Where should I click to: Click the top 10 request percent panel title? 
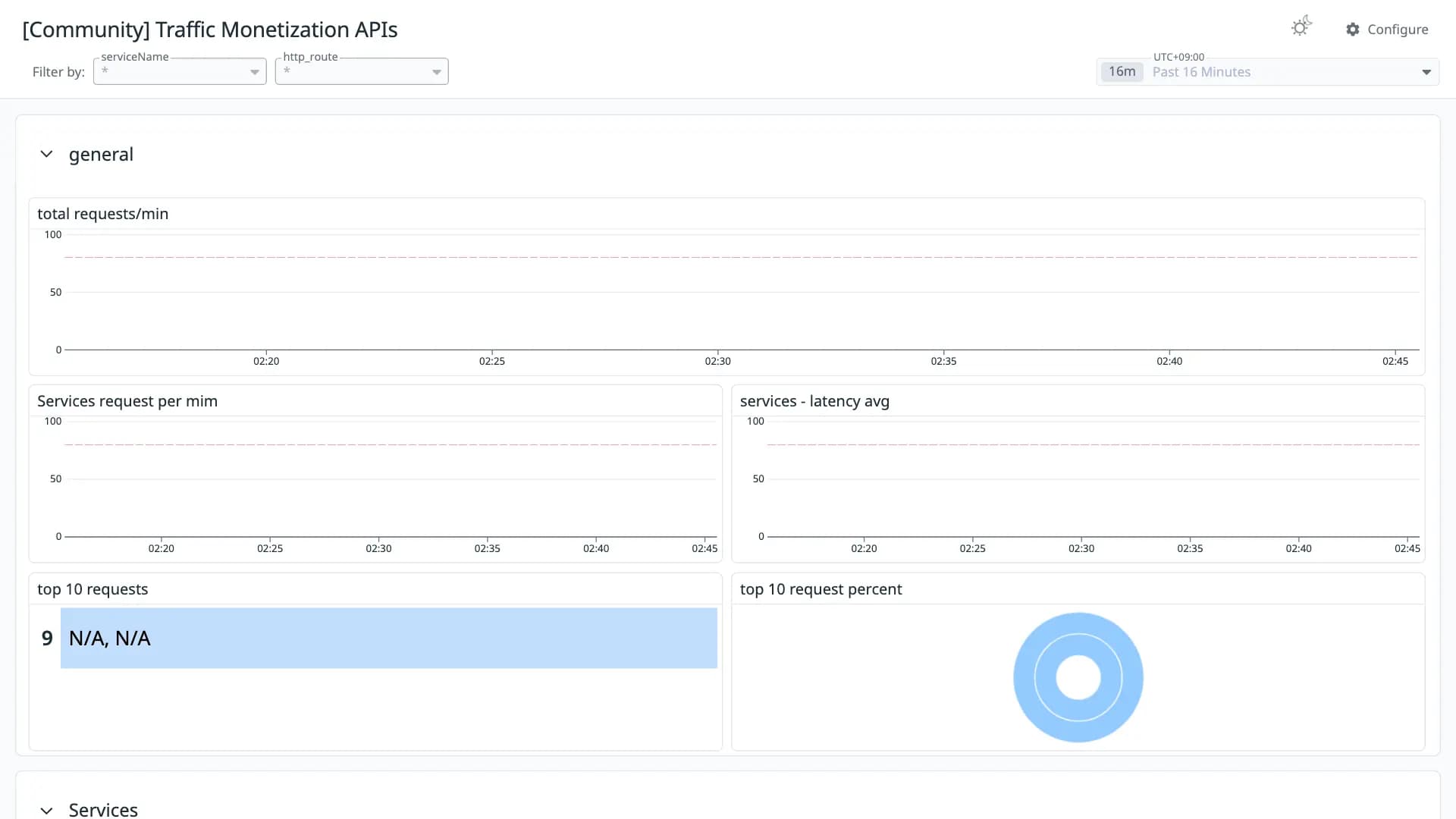[821, 589]
